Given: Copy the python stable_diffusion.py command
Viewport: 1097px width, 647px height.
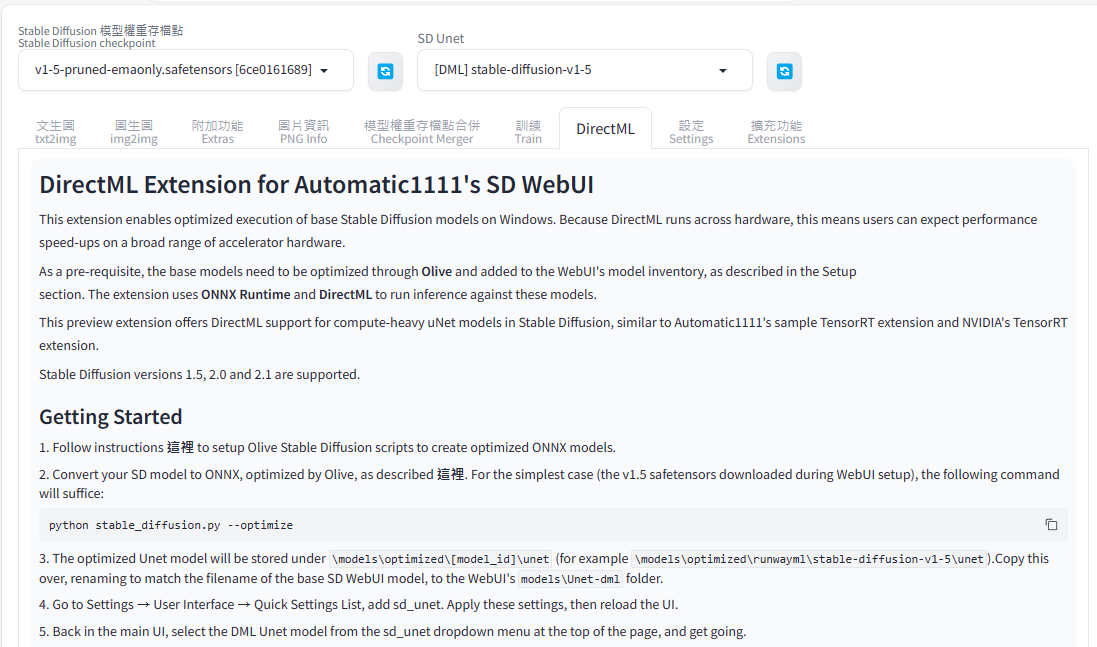Looking at the screenshot, I should tap(1051, 525).
